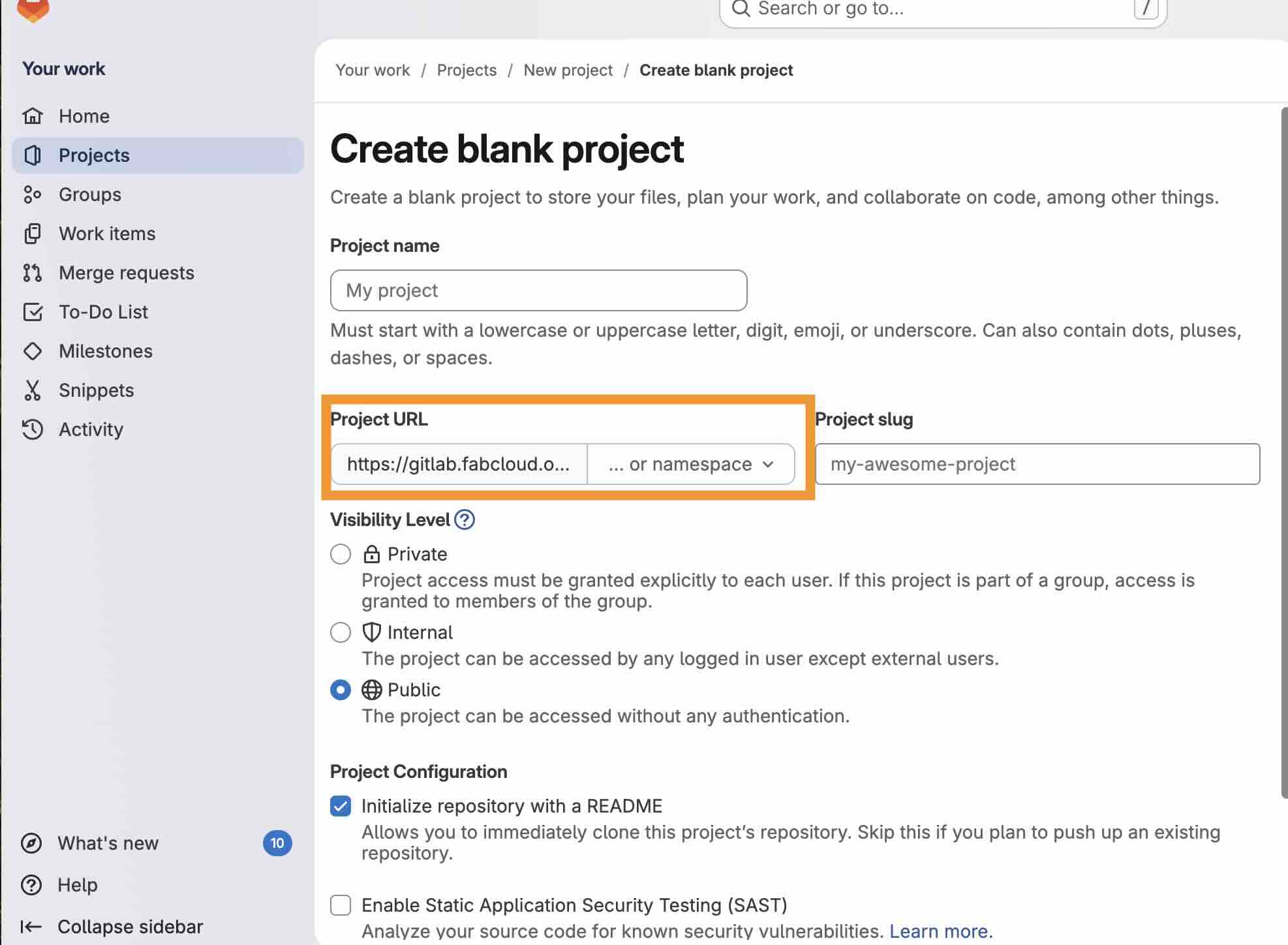Click the Create blank project heading
Image resolution: width=1288 pixels, height=945 pixels.
pos(507,149)
